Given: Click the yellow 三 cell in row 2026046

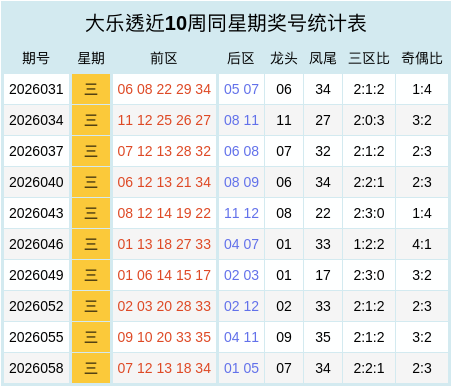Looking at the screenshot, I should (91, 244).
